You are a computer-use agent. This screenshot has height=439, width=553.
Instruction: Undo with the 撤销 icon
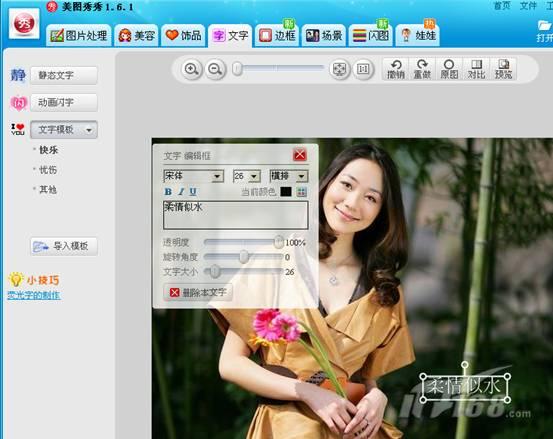point(396,69)
